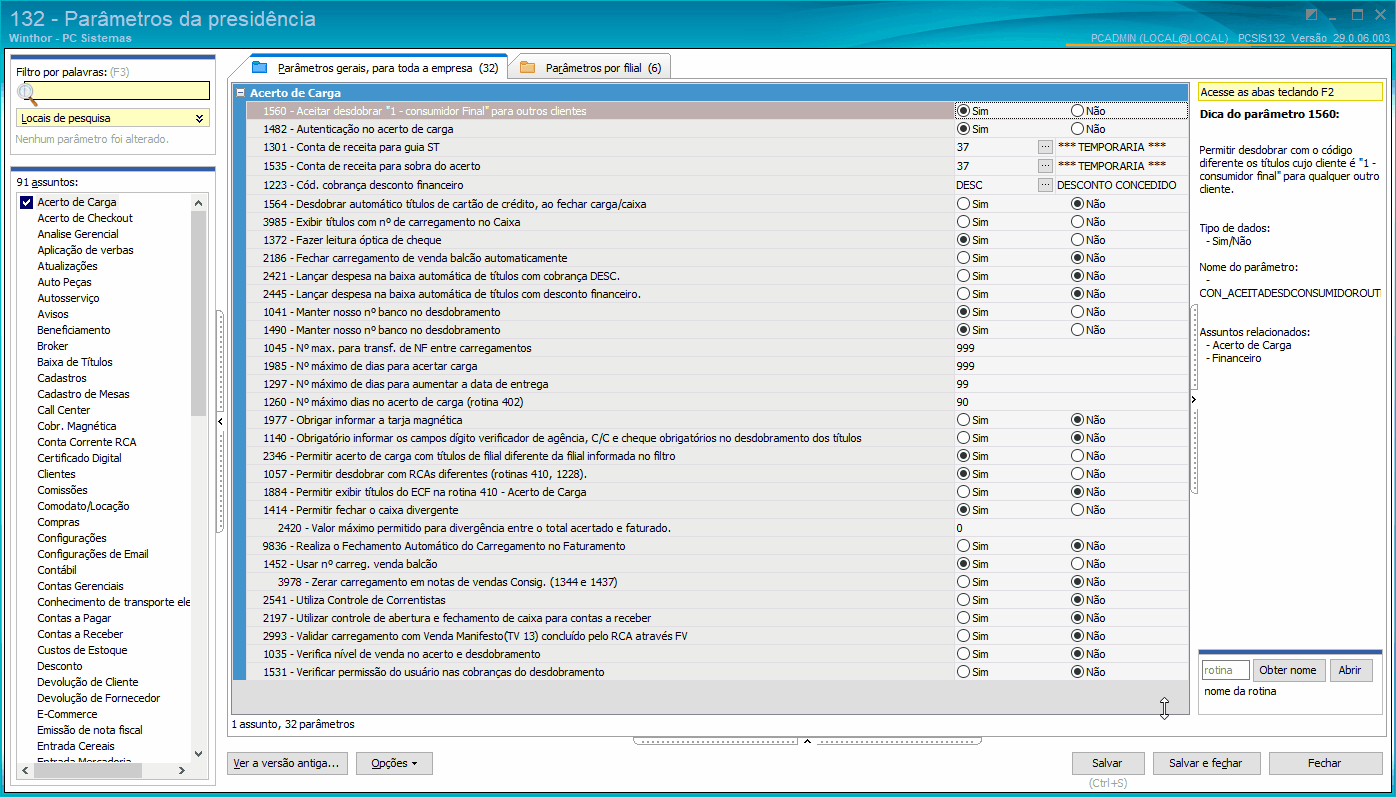Select Sim for 1531 Verificar permissão do usuário

pos(964,672)
